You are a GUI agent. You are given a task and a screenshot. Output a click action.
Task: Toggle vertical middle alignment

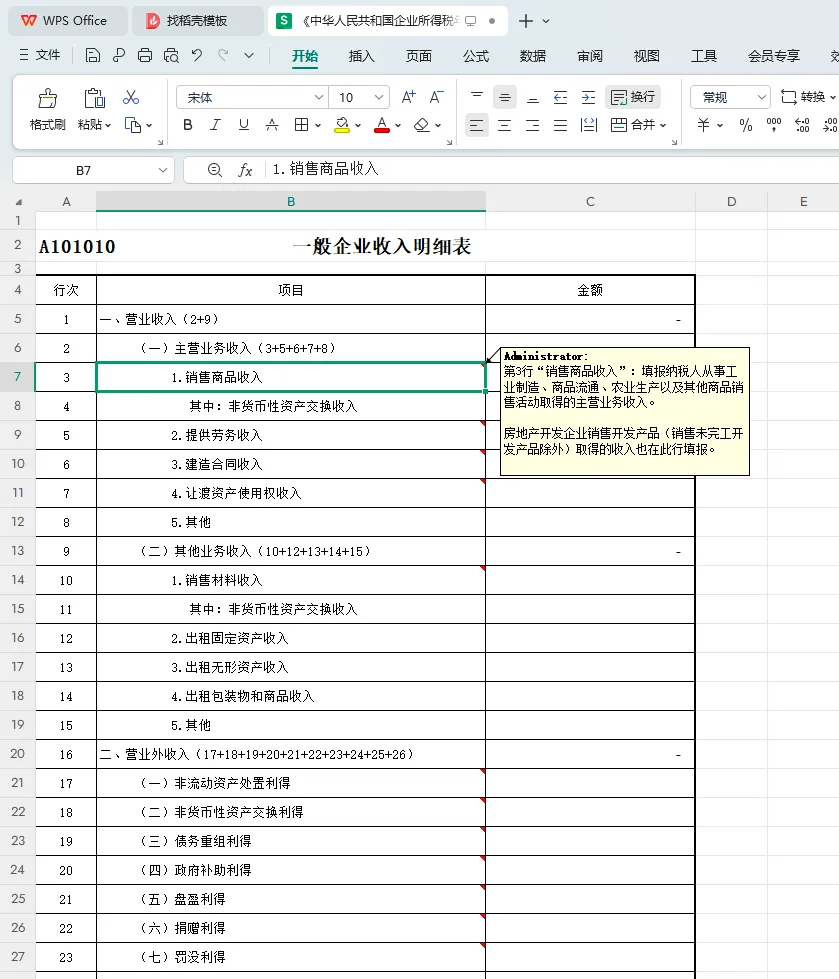pos(504,97)
